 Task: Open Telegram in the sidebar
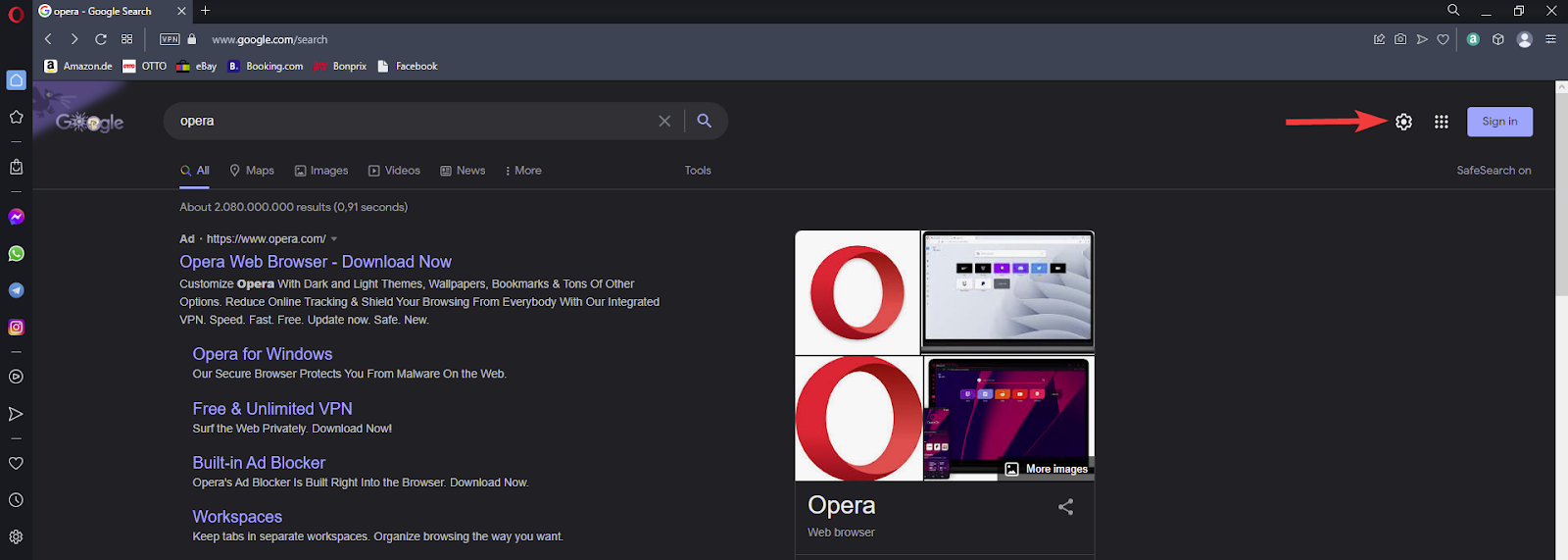(16, 290)
